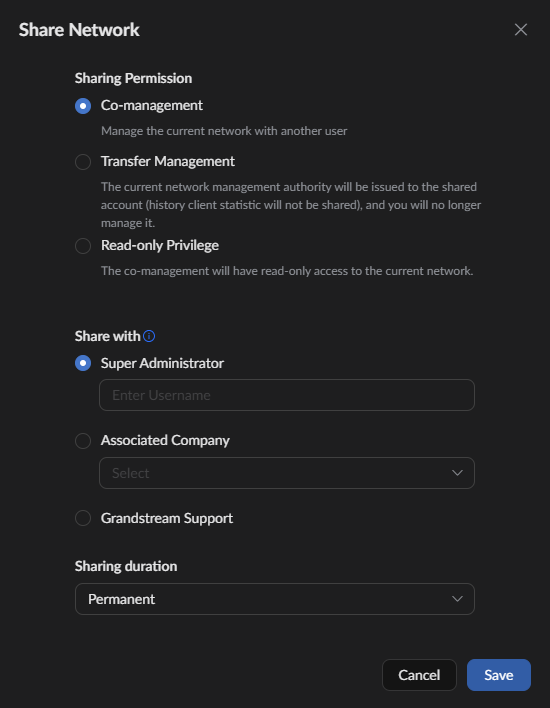Click the Associated Company label text
Viewport: 550px width, 708px height.
[x=165, y=440]
